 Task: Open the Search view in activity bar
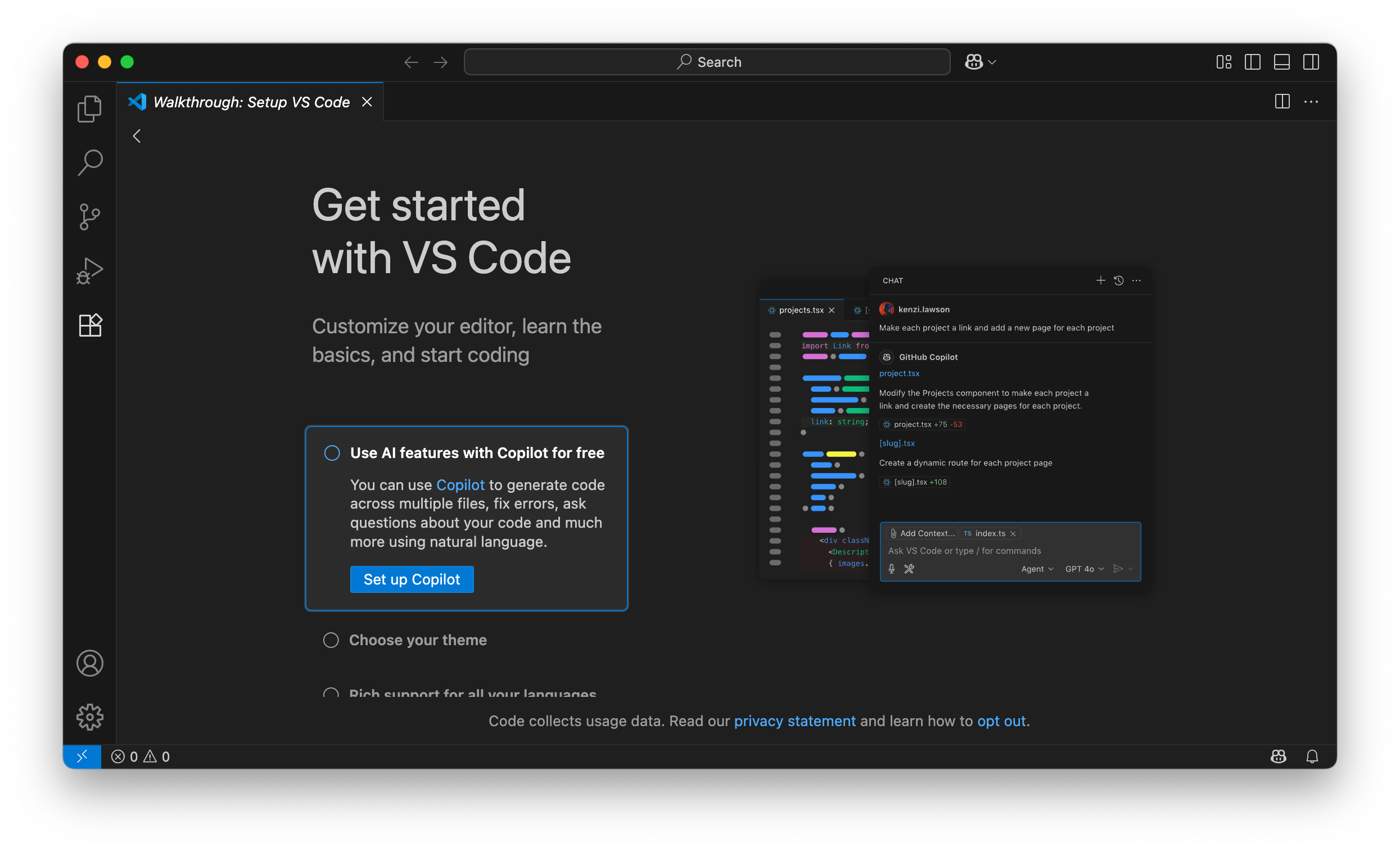coord(89,162)
